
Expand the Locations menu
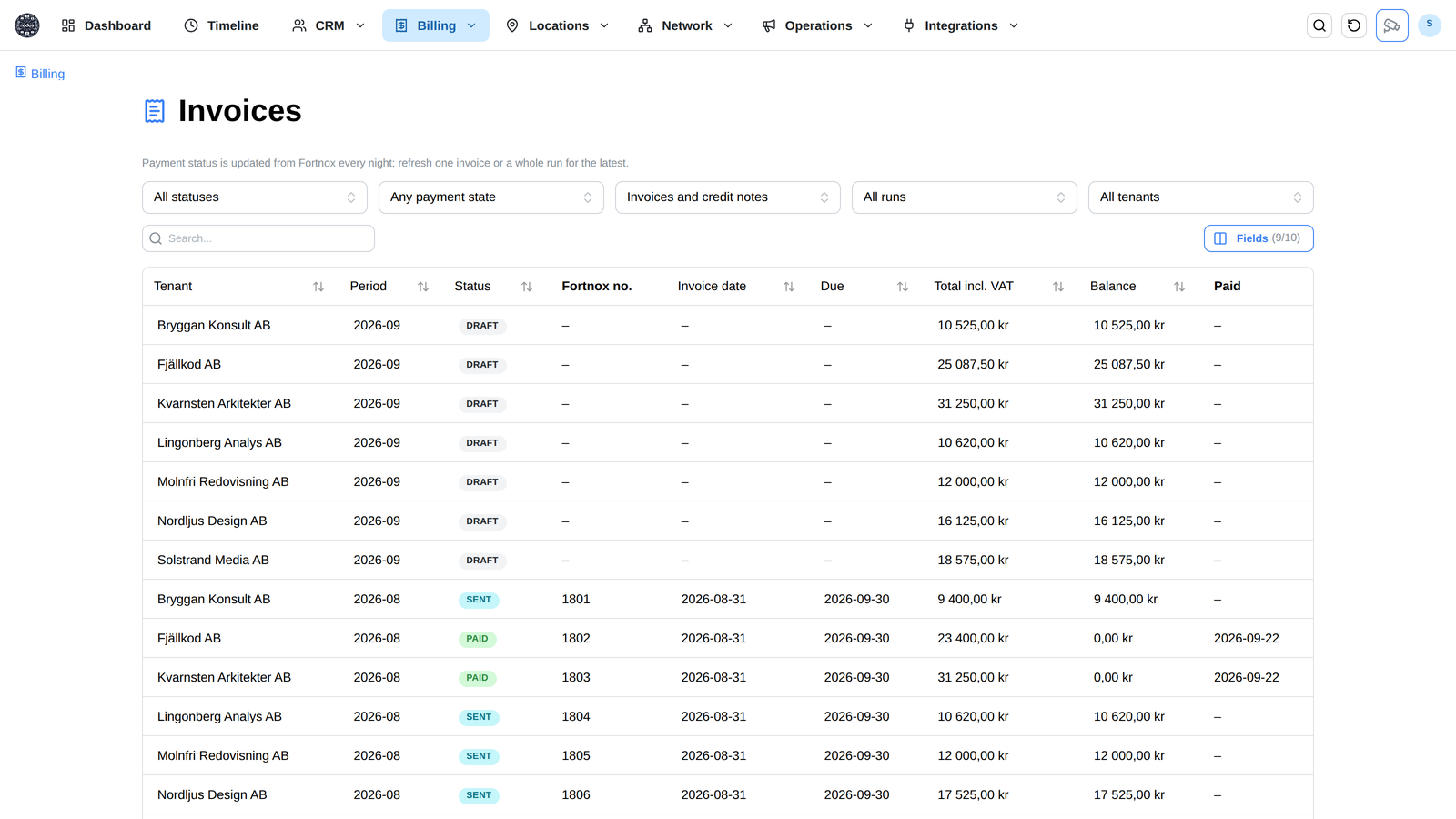[557, 25]
